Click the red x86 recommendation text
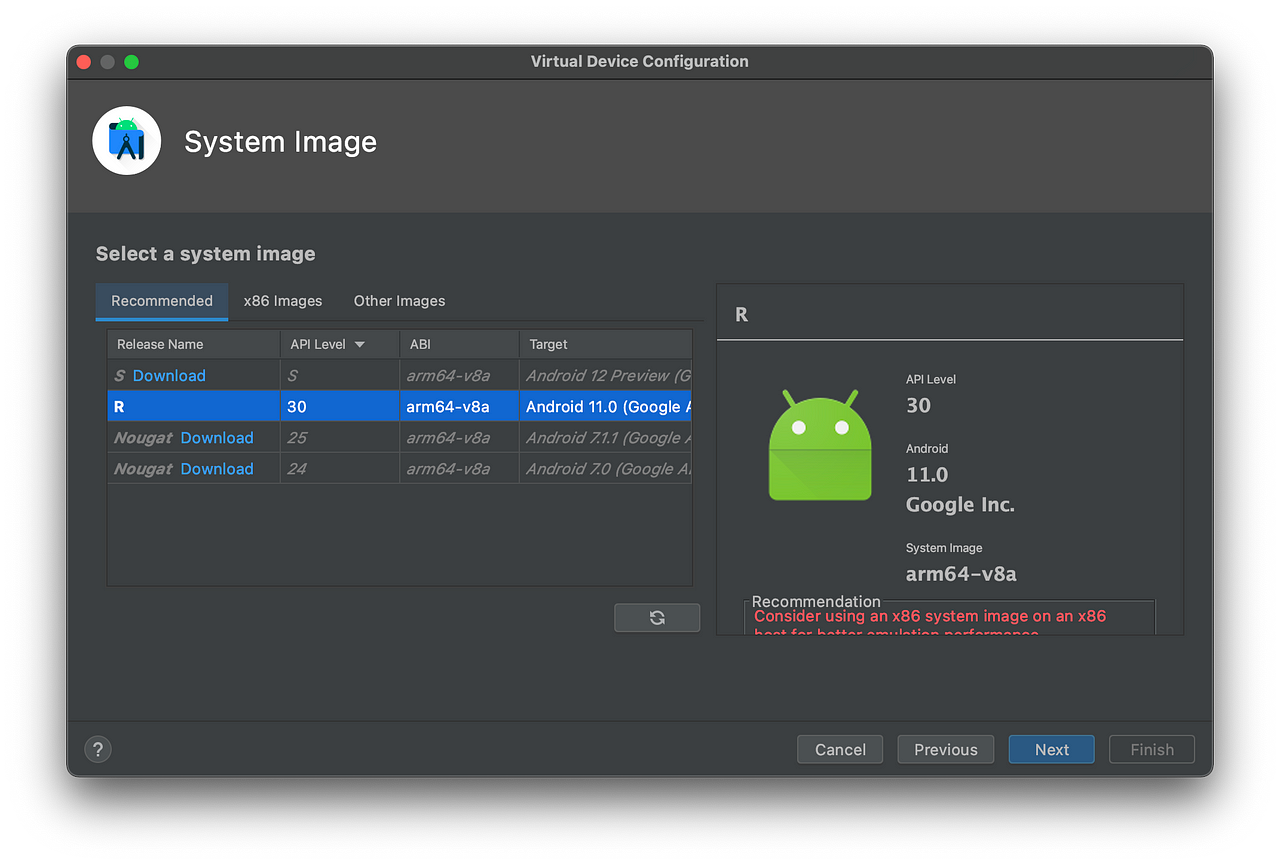The height and width of the screenshot is (865, 1280). [930, 622]
